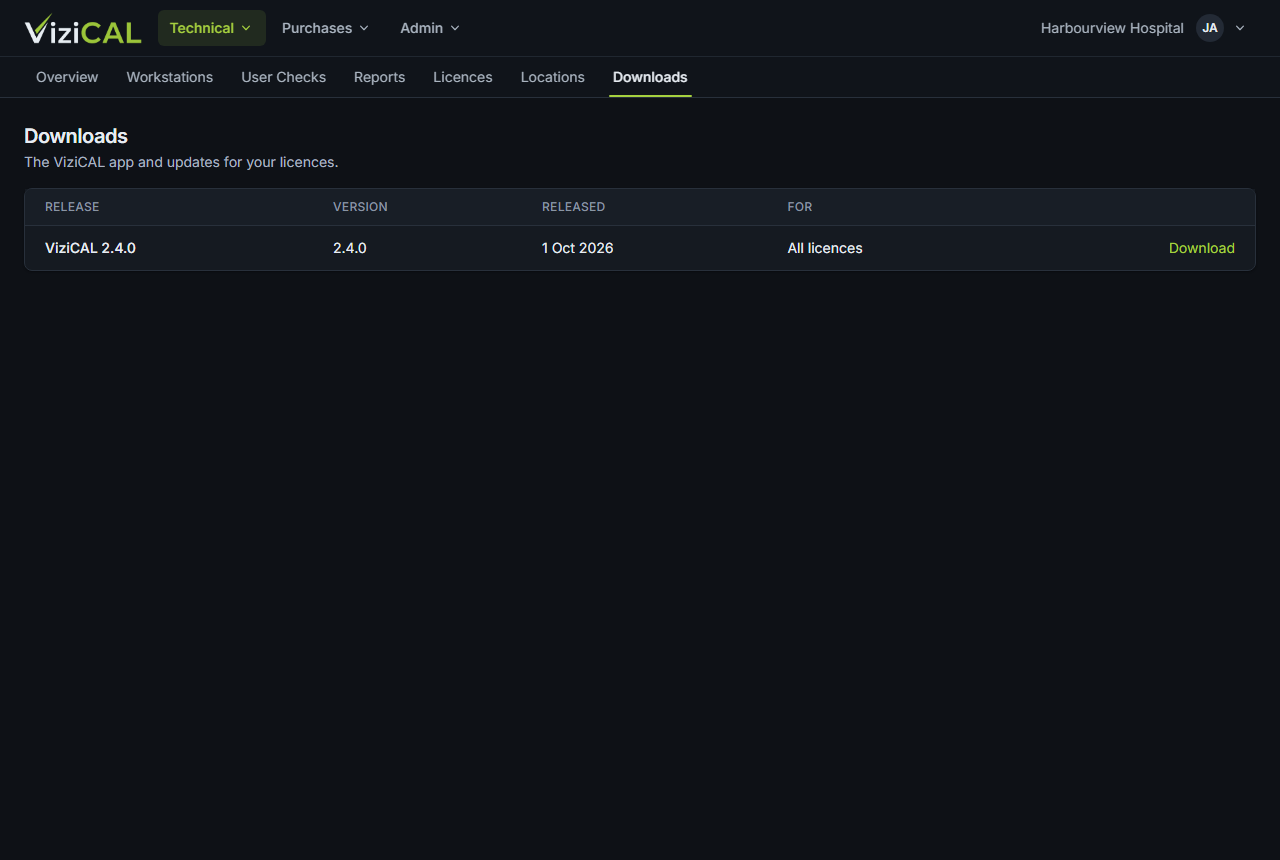
Task: Go to the Overview tab
Action: 67,77
